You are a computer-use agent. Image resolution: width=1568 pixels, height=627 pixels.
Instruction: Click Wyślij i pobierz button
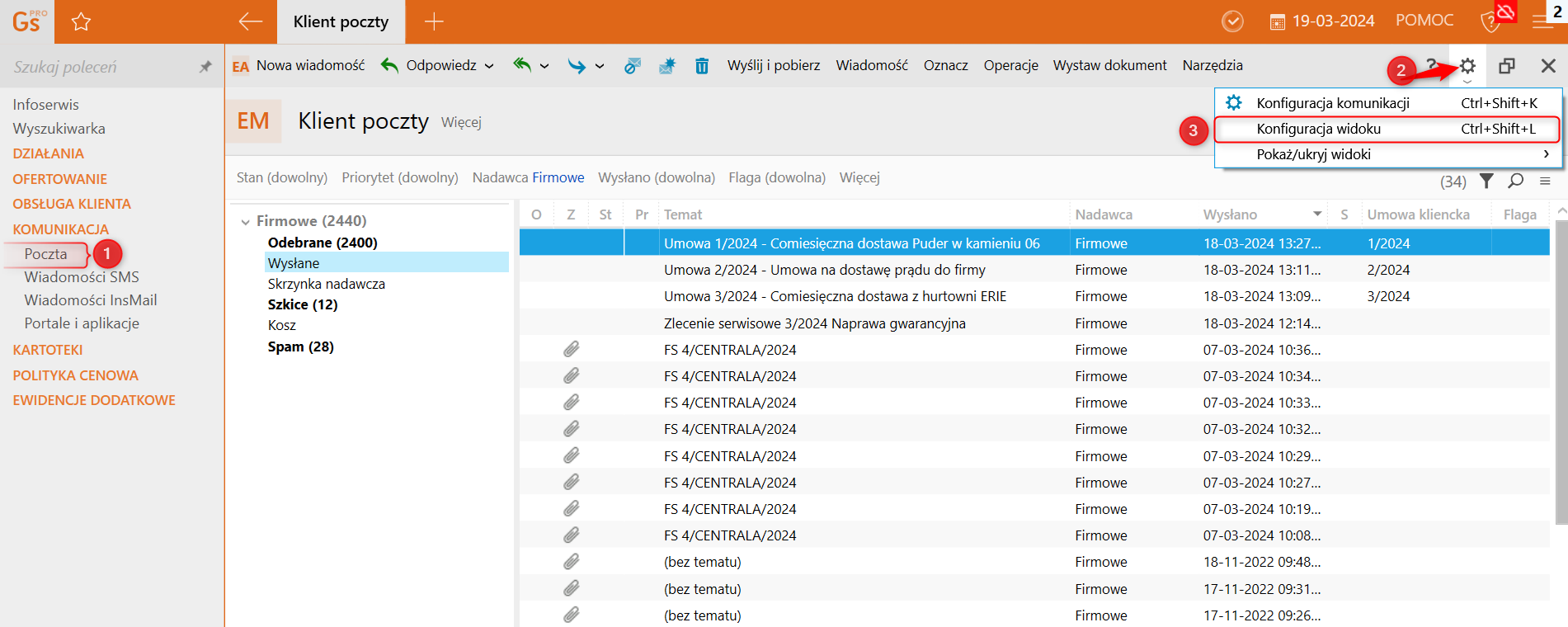point(773,65)
